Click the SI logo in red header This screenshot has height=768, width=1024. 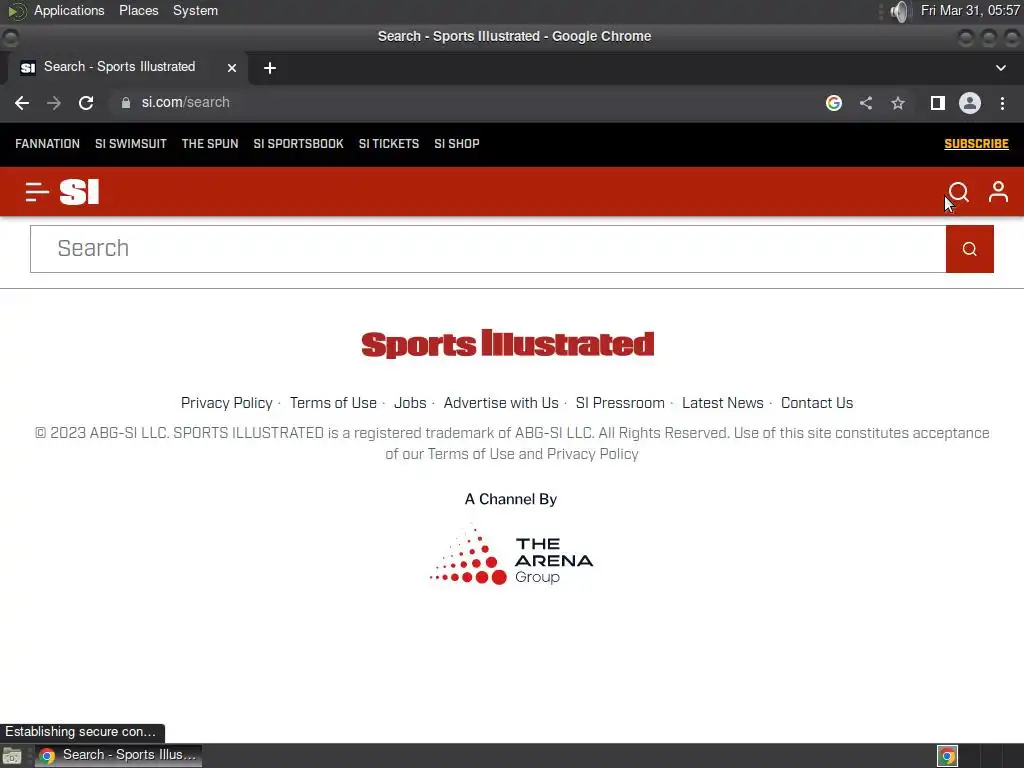(79, 192)
